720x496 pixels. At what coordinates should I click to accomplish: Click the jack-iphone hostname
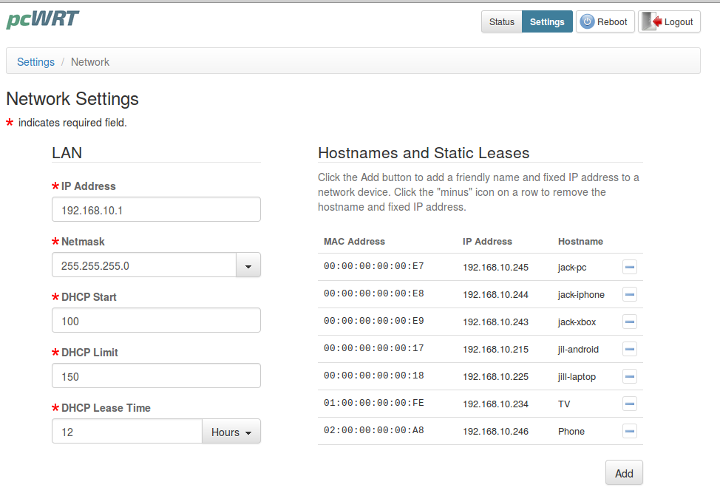[581, 295]
